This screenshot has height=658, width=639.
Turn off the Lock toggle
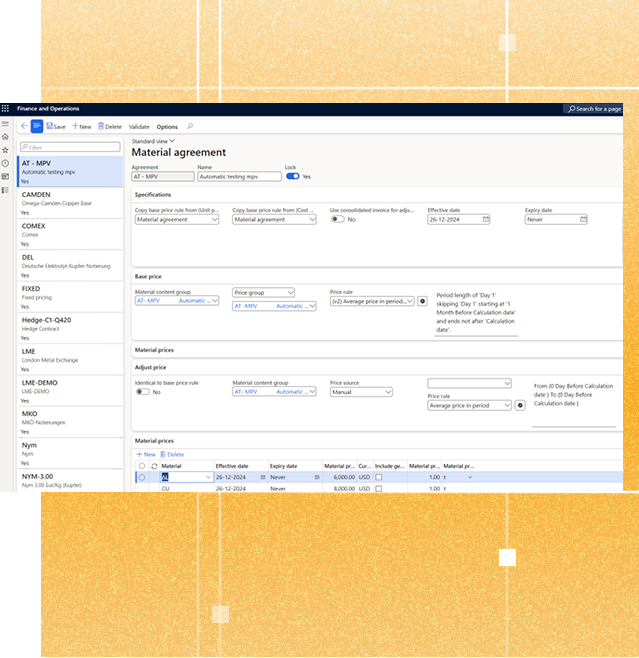coord(292,176)
